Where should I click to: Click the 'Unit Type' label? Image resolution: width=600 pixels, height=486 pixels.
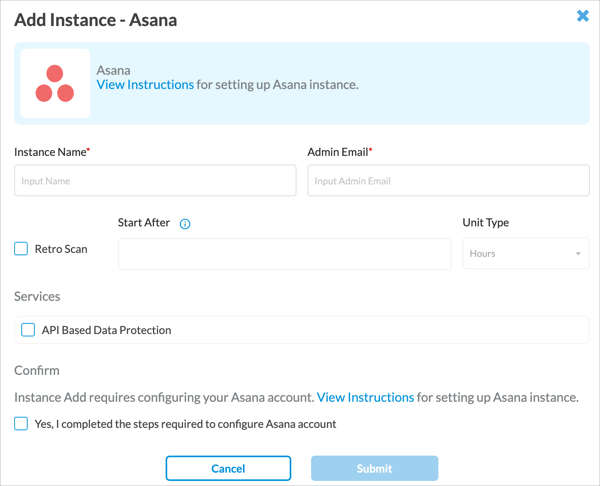pyautogui.click(x=486, y=223)
